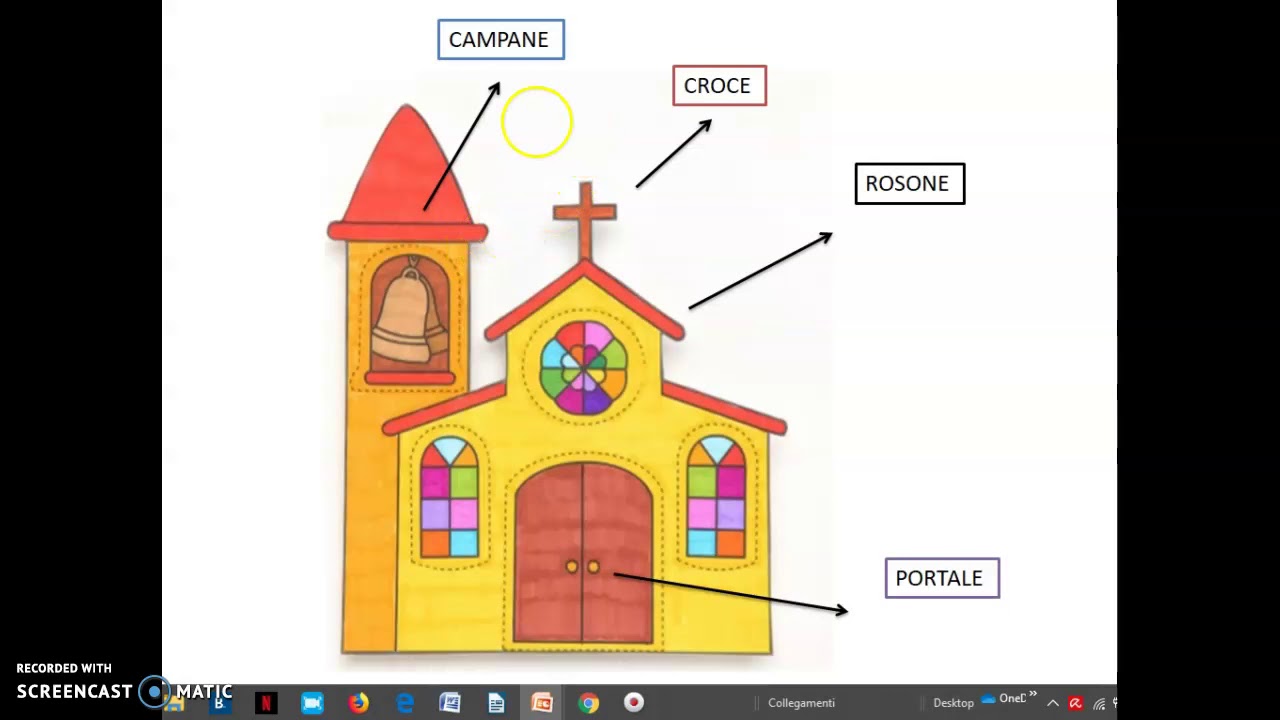Open Netflix from the taskbar
Screen dimensions: 1280x720
[x=266, y=703]
